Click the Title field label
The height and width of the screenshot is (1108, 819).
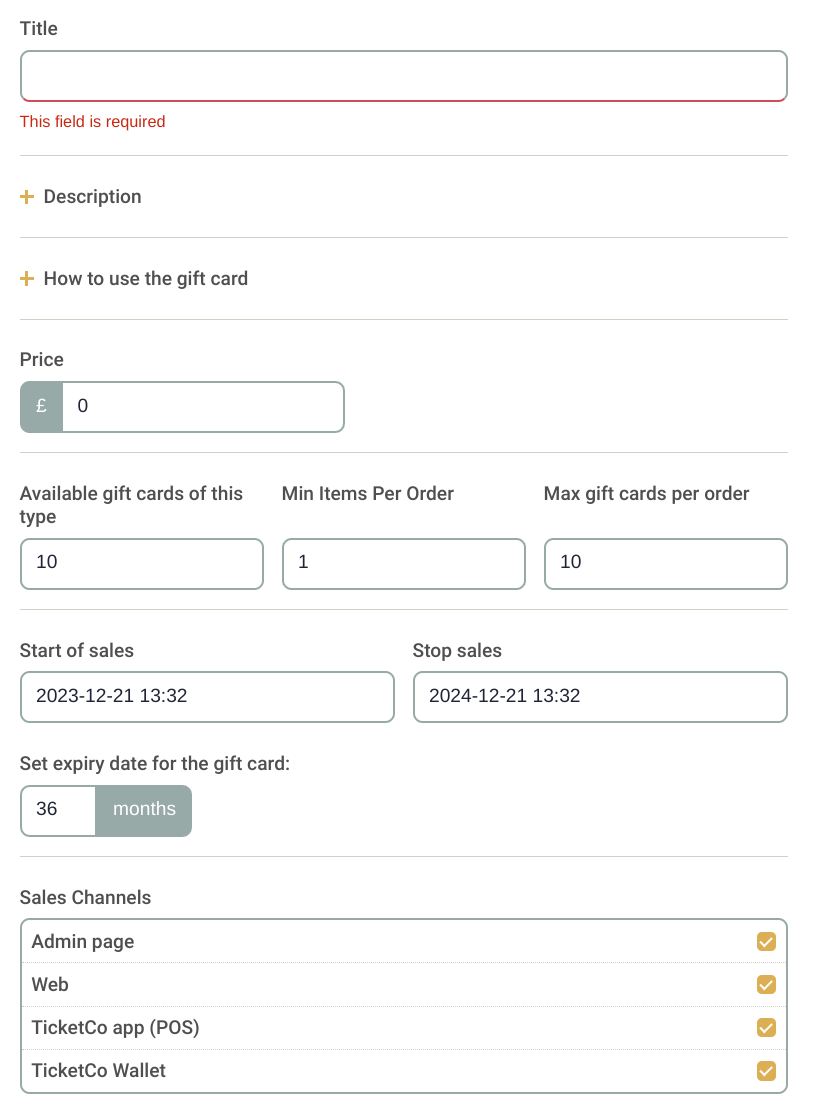tap(39, 29)
